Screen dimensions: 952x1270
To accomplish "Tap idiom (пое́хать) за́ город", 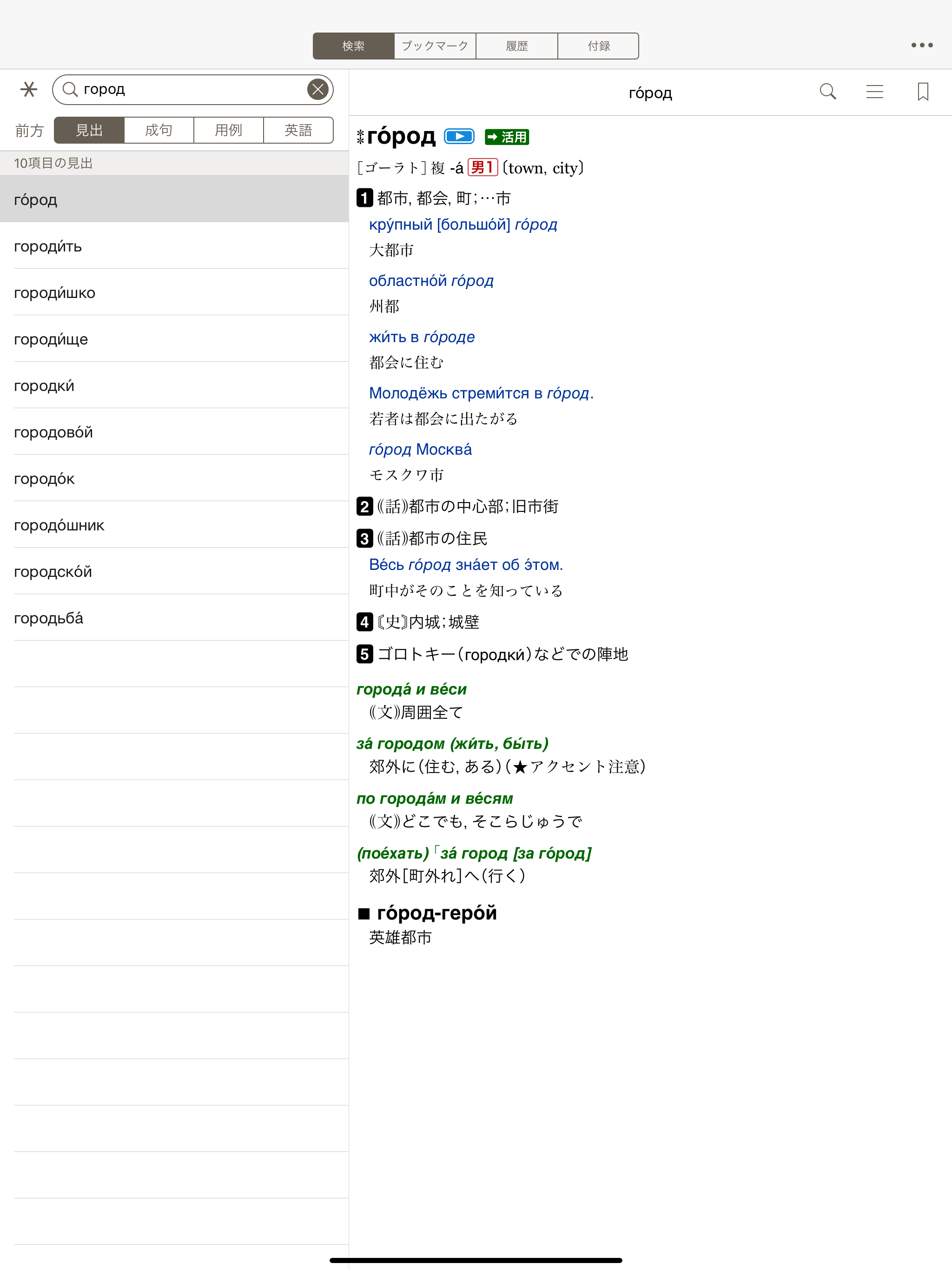I will point(474,853).
